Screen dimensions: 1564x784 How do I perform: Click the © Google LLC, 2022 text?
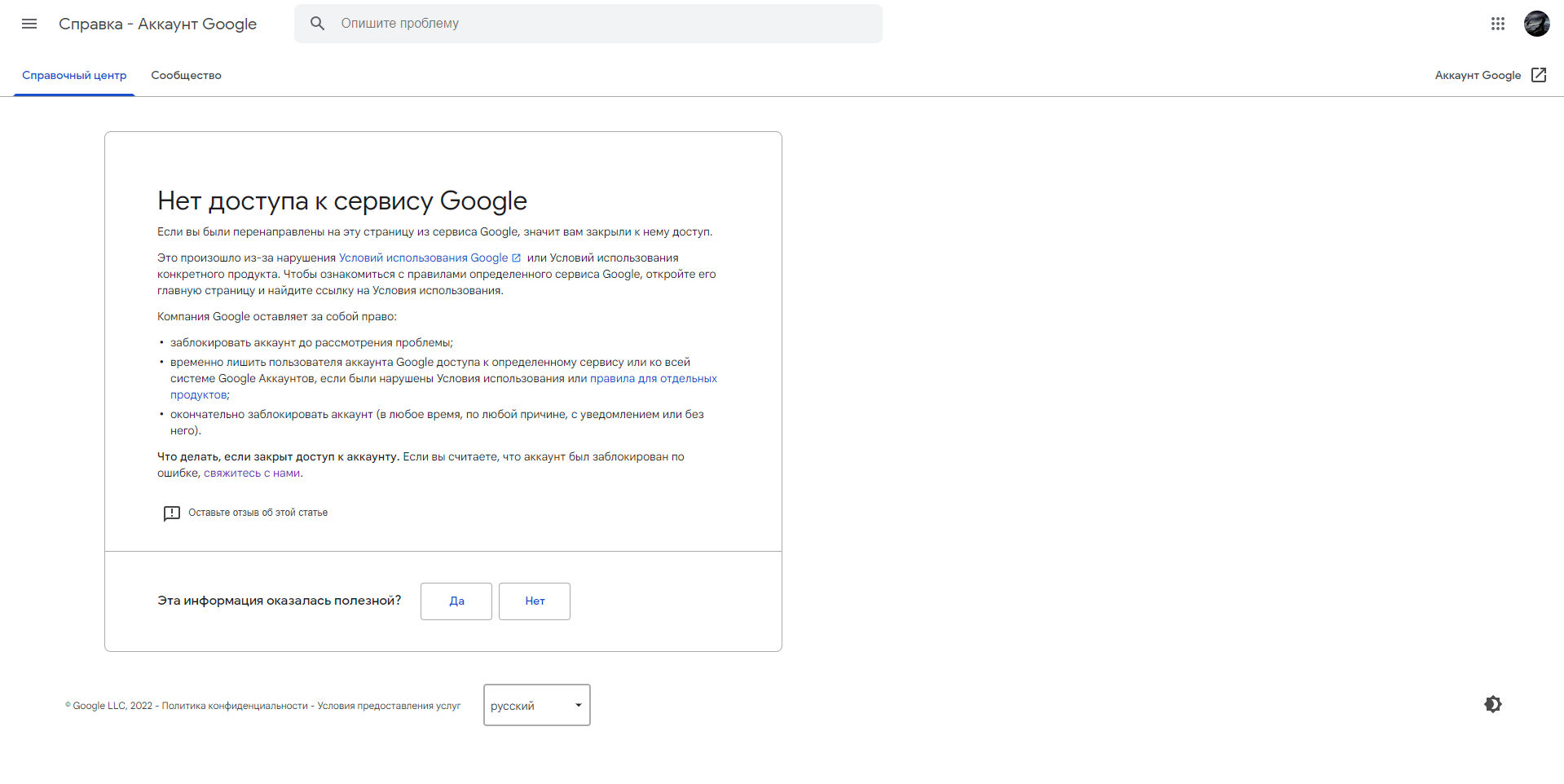pos(109,706)
